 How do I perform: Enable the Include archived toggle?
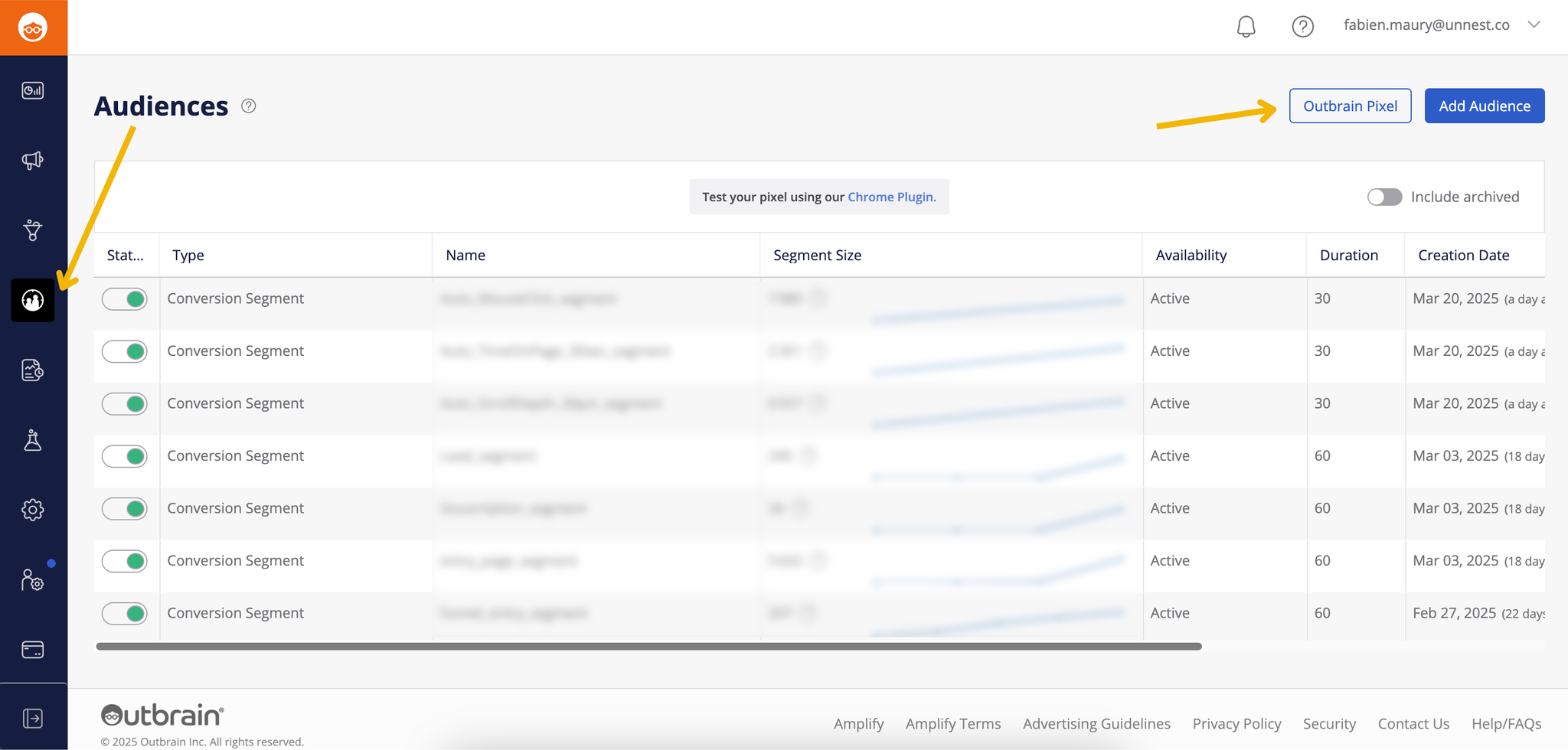(x=1383, y=197)
